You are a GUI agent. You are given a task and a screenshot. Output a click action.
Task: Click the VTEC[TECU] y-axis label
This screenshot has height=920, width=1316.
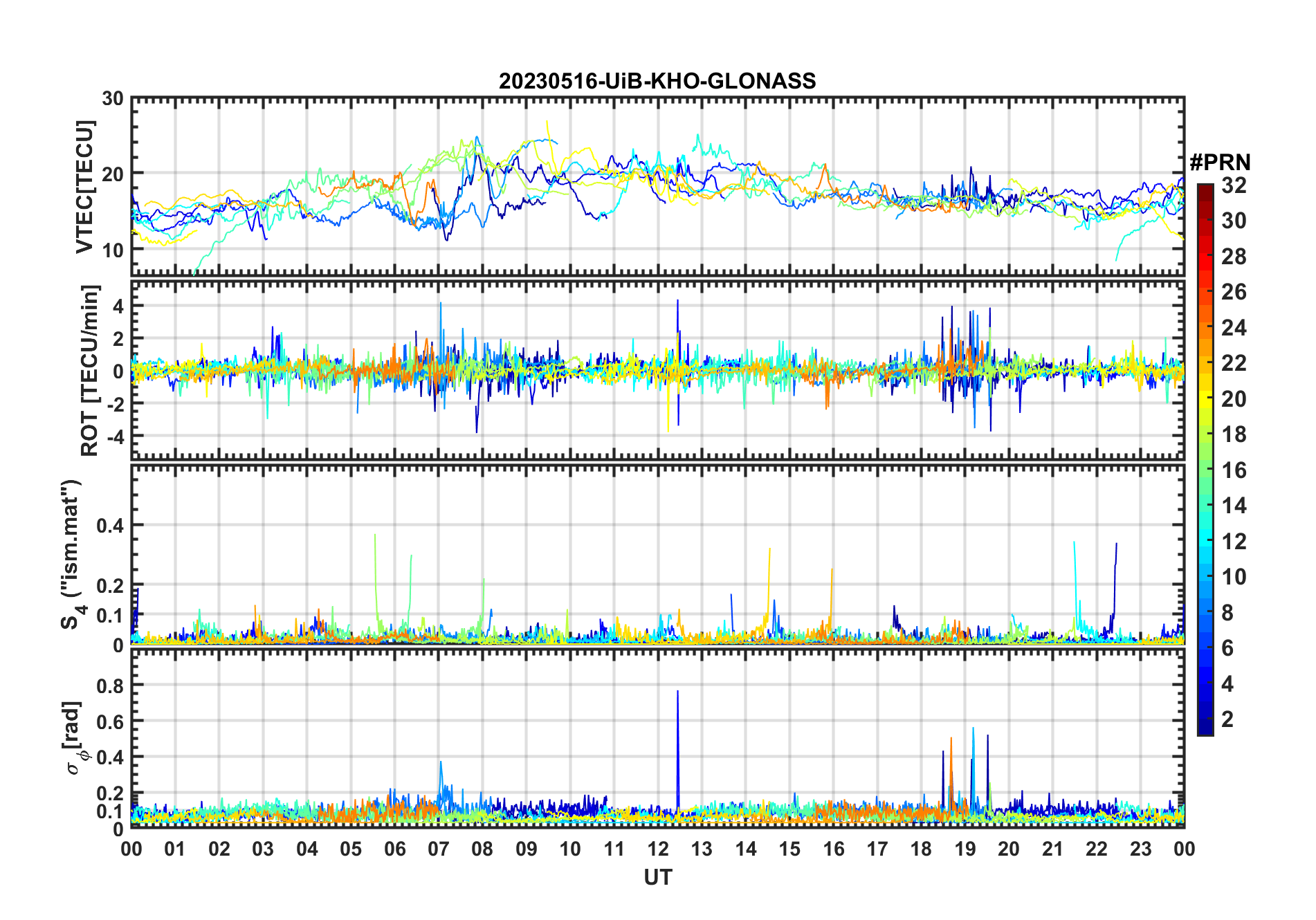(85, 187)
